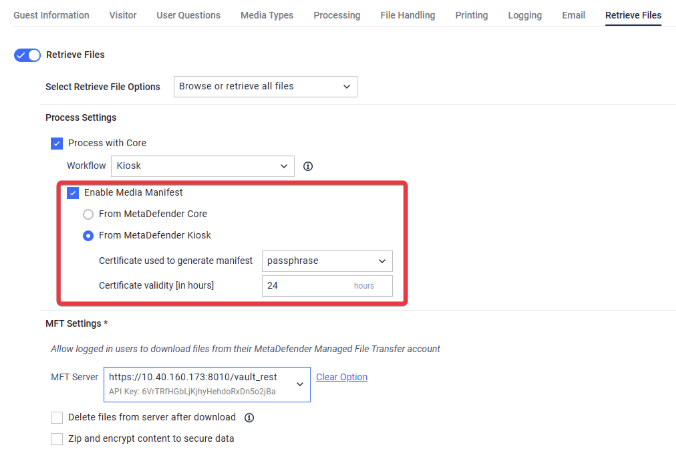676x457 pixels.
Task: Enable Delete files from server after download
Action: click(57, 417)
